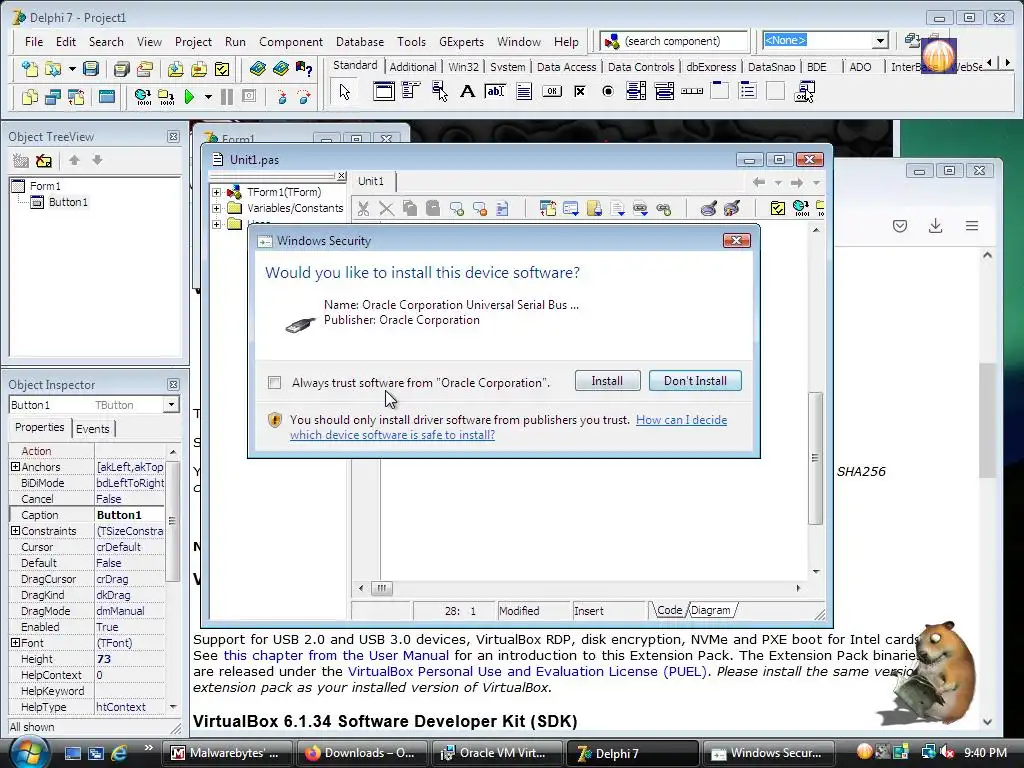This screenshot has width=1024, height=768.
Task: Select the TRadioButton component in palette
Action: coord(608,91)
